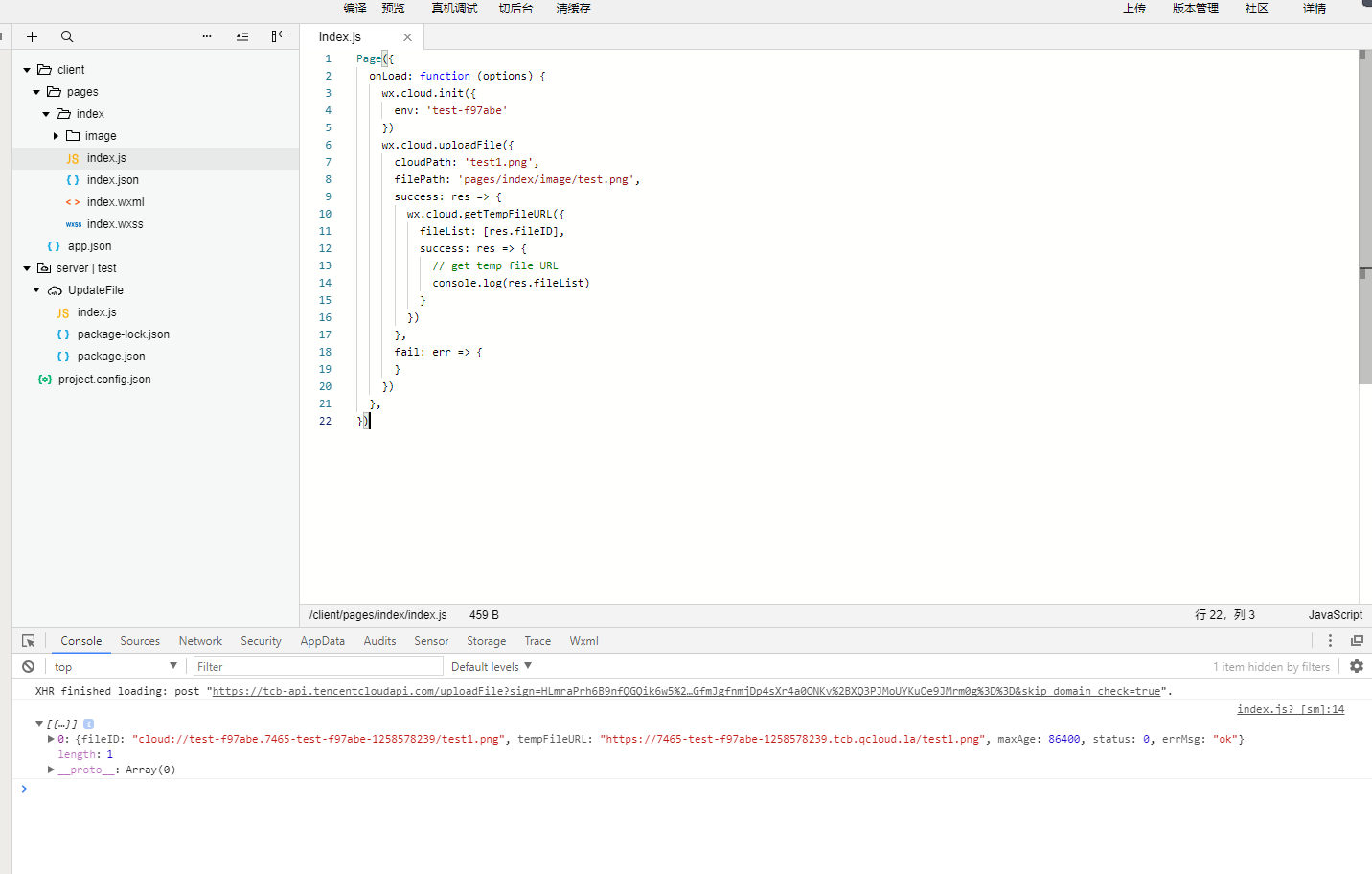1372x874 pixels.
Task: Click the plus icon to add a new file
Action: [x=32, y=36]
